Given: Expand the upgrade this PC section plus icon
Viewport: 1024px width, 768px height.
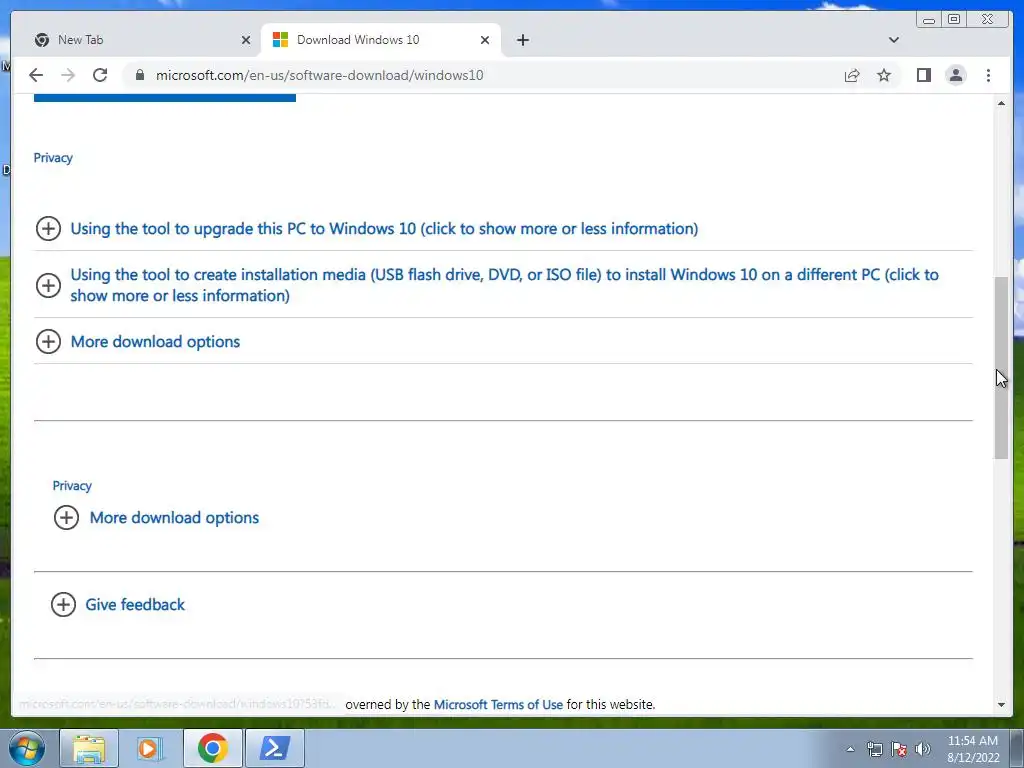Looking at the screenshot, I should click(x=48, y=229).
